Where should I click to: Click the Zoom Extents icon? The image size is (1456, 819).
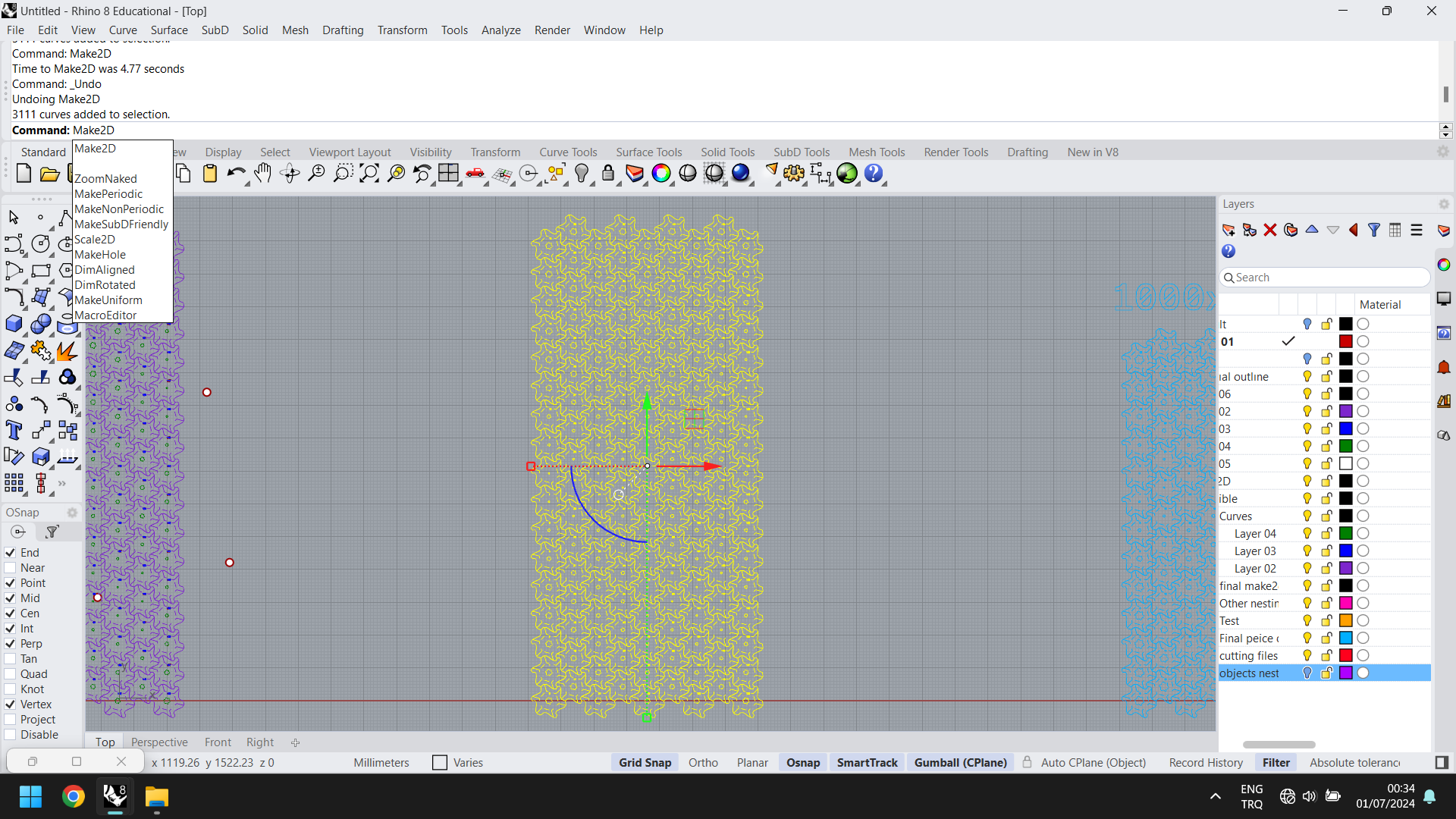click(369, 174)
